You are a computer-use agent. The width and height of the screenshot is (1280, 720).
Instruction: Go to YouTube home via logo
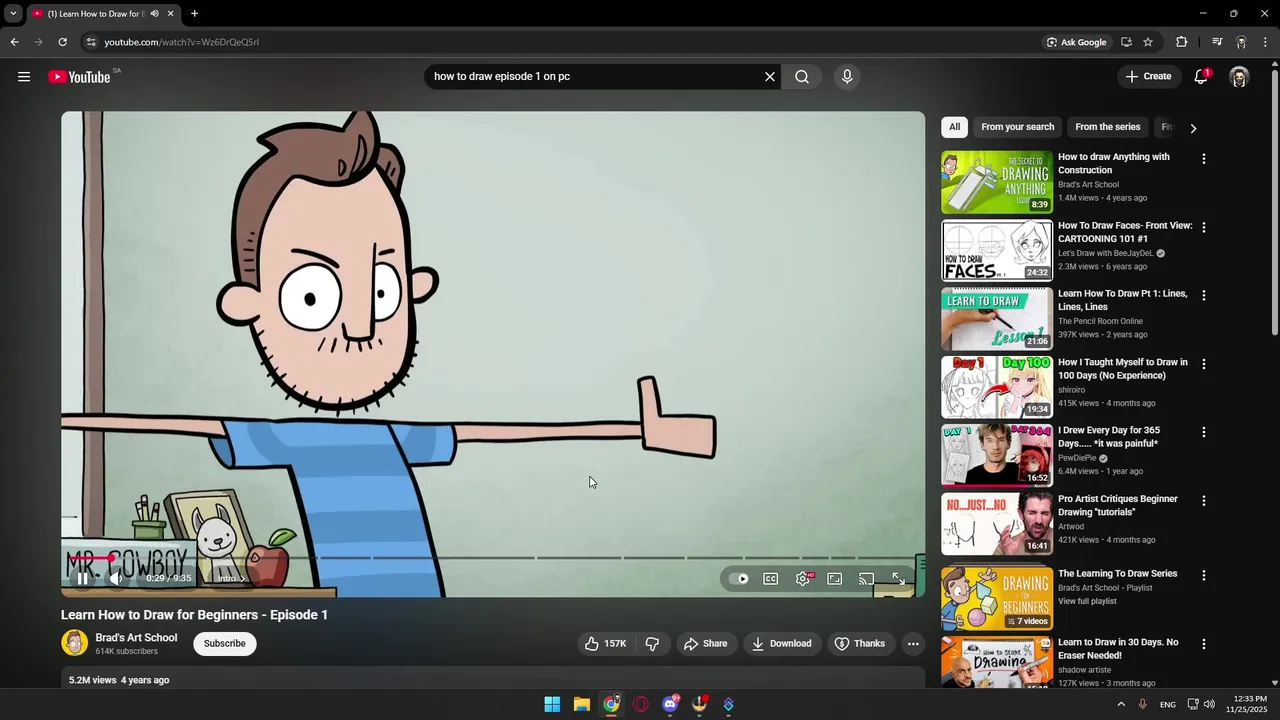(79, 77)
